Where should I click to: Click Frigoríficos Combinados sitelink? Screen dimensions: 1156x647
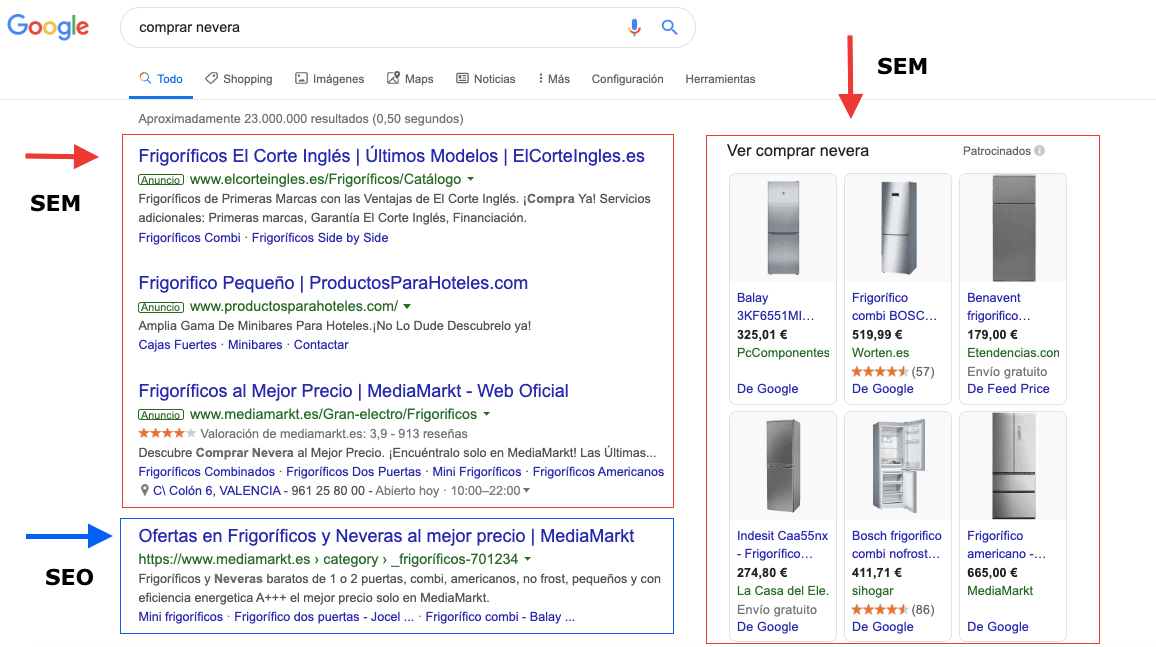pos(206,472)
